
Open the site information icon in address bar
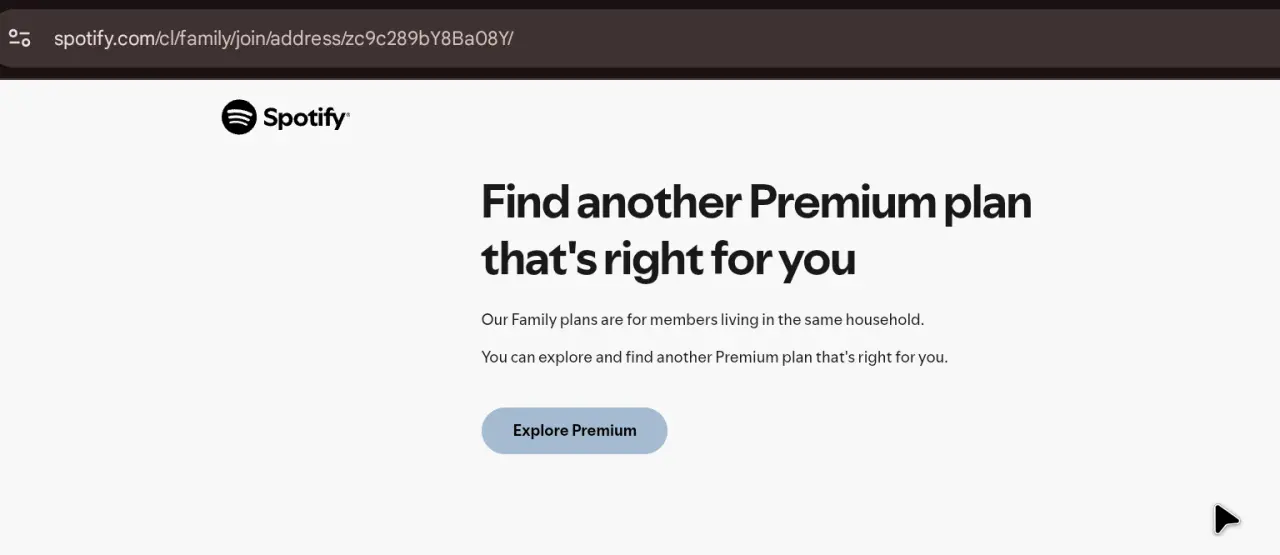tap(20, 39)
